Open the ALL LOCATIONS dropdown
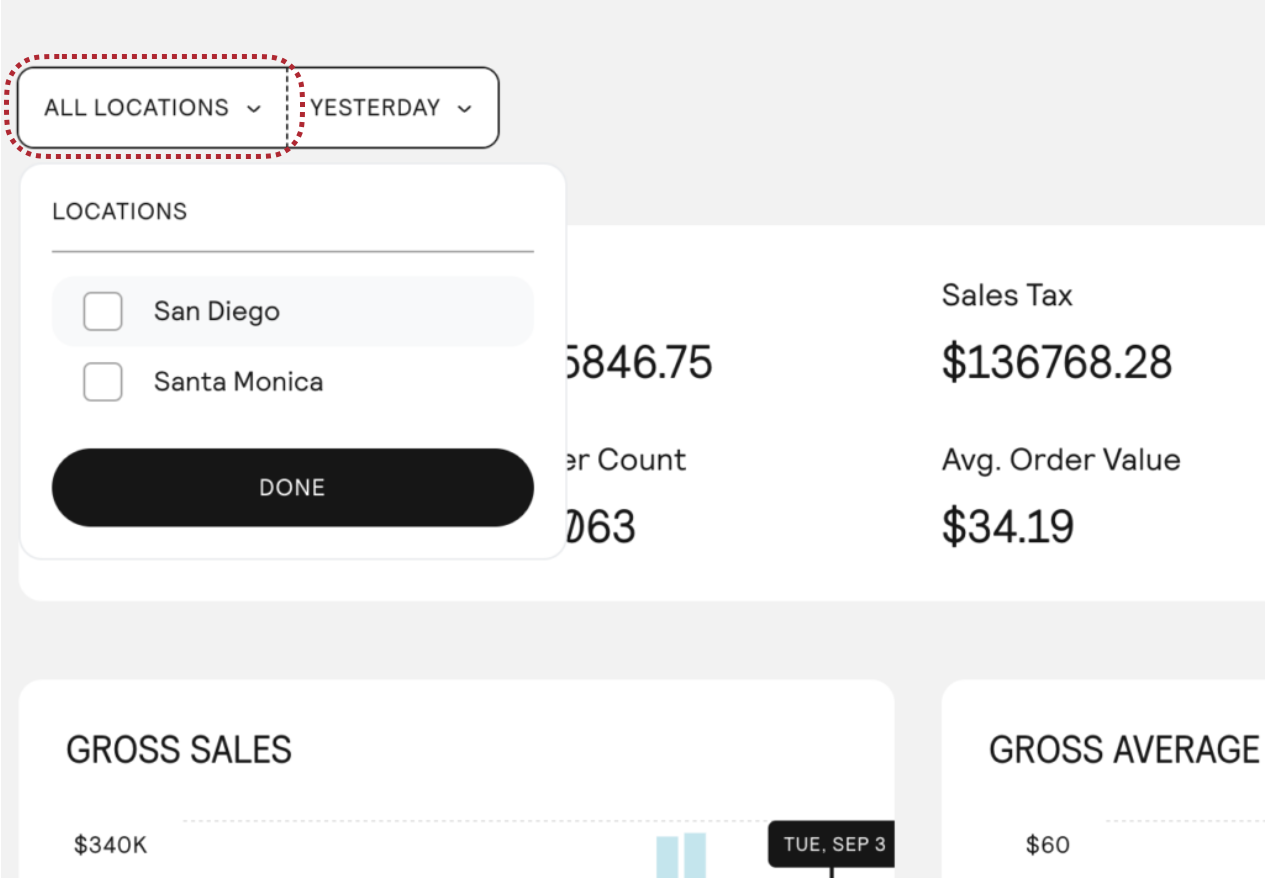This screenshot has height=878, width=1266. point(137,108)
